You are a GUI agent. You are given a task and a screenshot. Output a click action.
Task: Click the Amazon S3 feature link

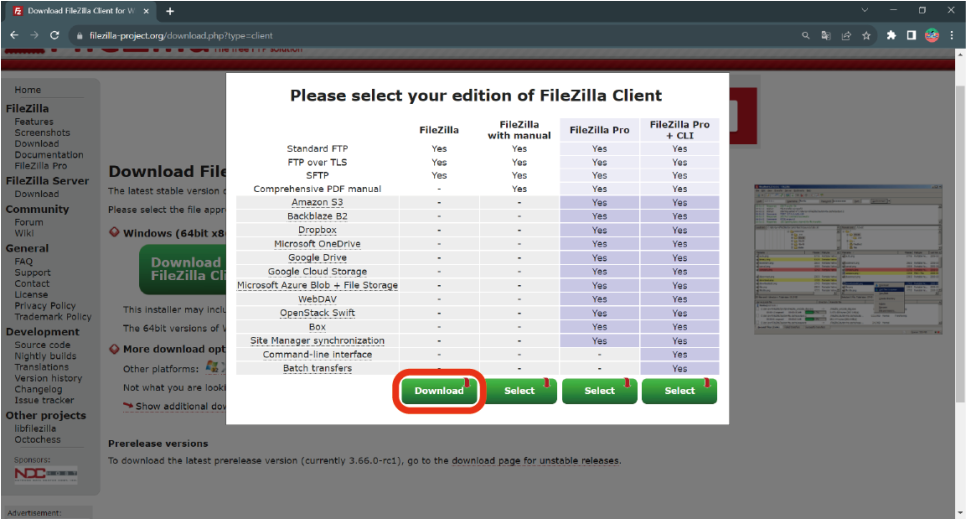click(x=317, y=202)
